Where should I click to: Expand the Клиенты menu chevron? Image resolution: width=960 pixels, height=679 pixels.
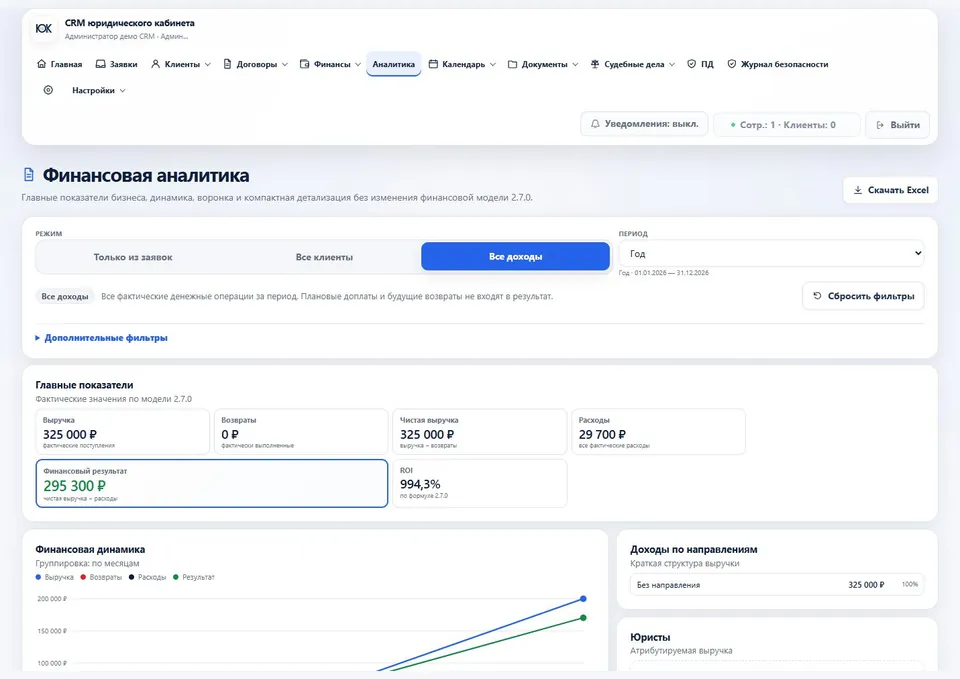(208, 64)
